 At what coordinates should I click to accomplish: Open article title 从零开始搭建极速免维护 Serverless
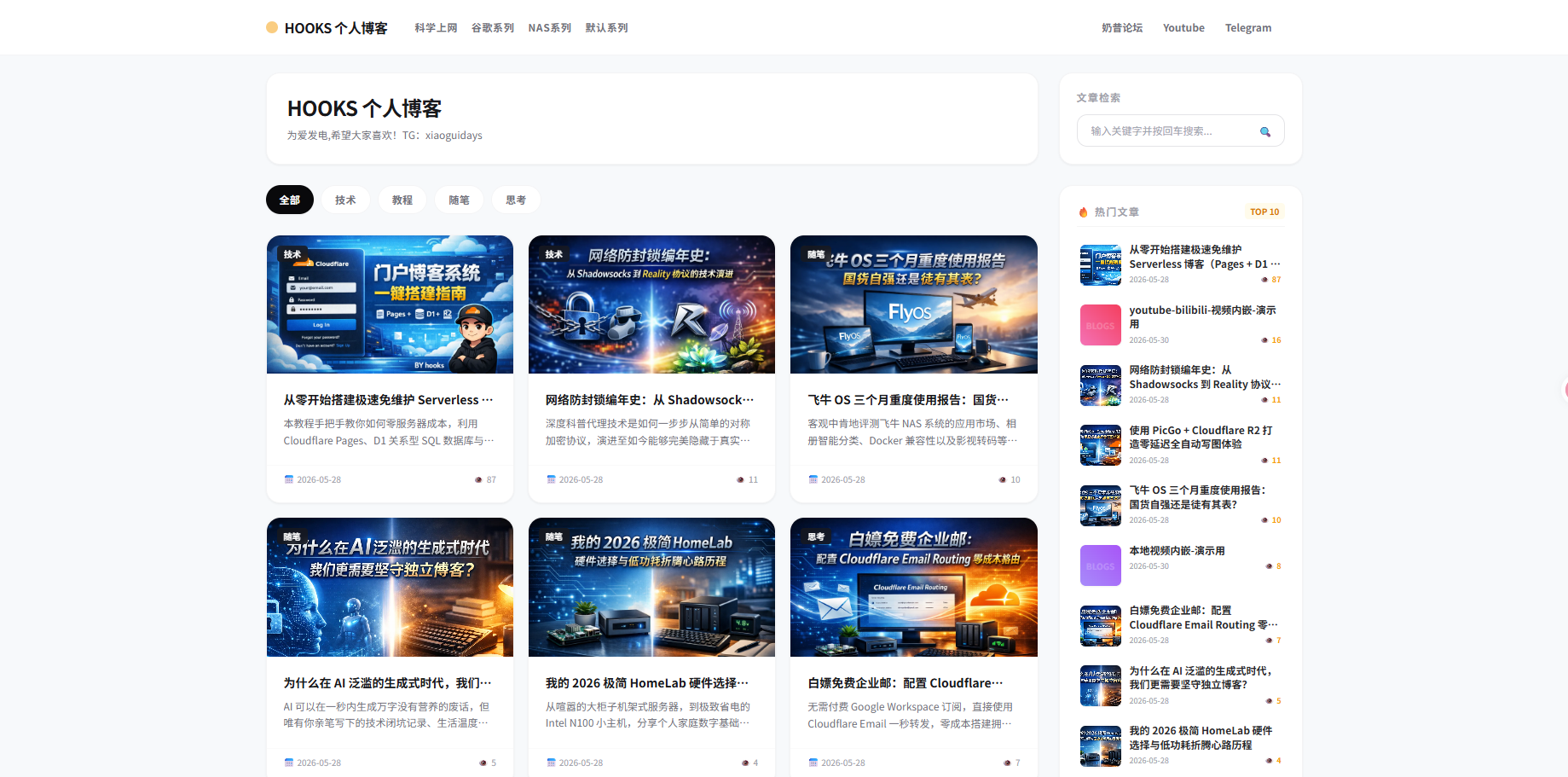tap(389, 400)
